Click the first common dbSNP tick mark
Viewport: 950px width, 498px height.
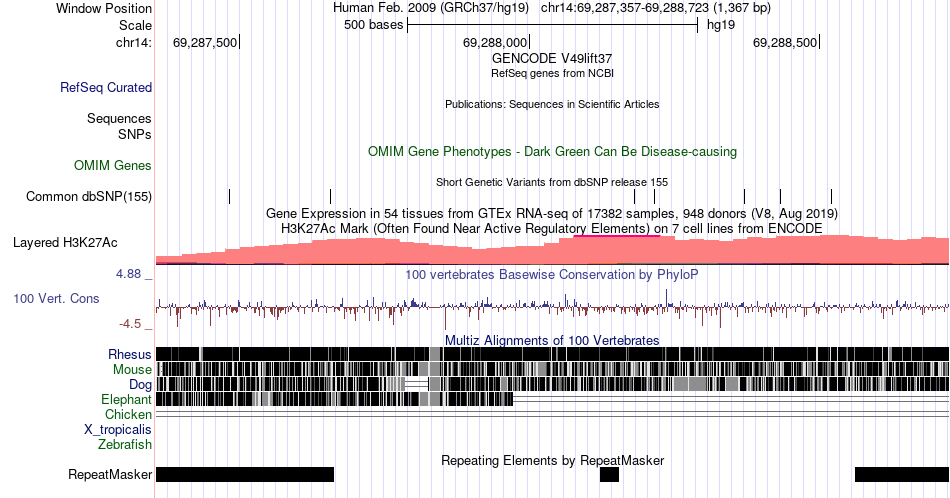[230, 196]
